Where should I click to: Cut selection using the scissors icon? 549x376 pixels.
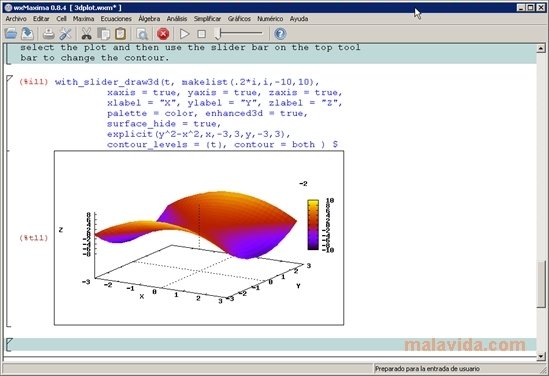click(x=86, y=34)
